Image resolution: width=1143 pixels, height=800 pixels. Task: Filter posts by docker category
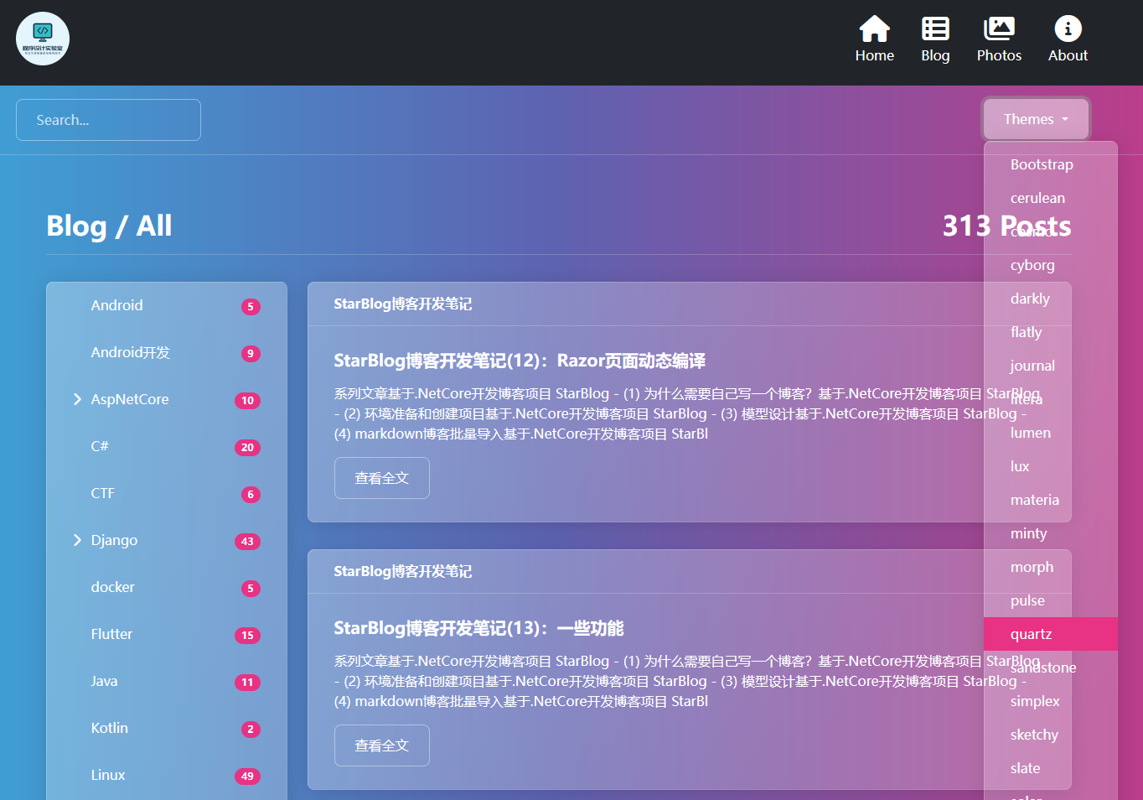click(112, 587)
